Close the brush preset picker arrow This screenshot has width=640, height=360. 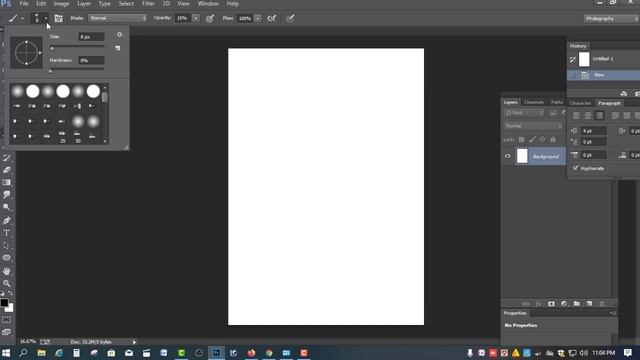[46, 18]
